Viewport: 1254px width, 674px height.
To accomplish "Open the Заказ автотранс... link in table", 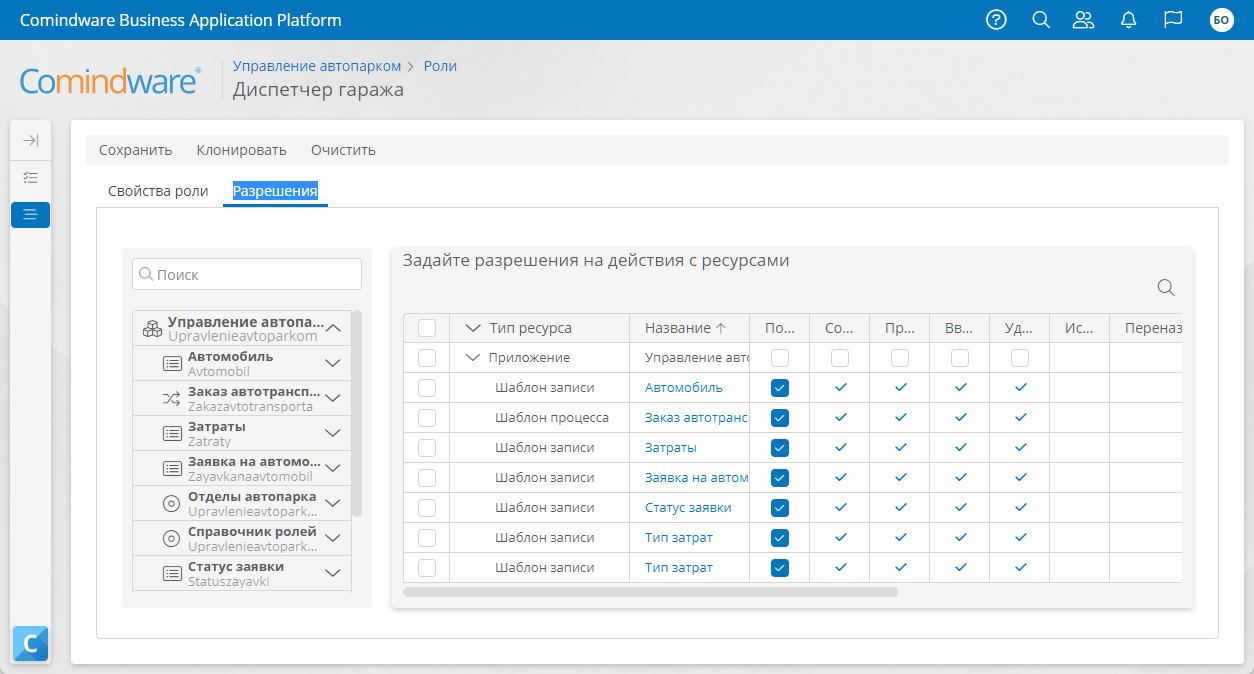I will tap(697, 418).
